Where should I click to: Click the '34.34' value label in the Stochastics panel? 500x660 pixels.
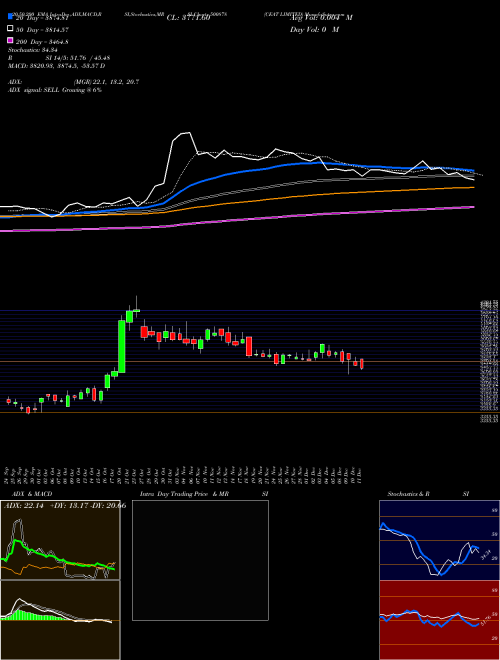(485, 554)
